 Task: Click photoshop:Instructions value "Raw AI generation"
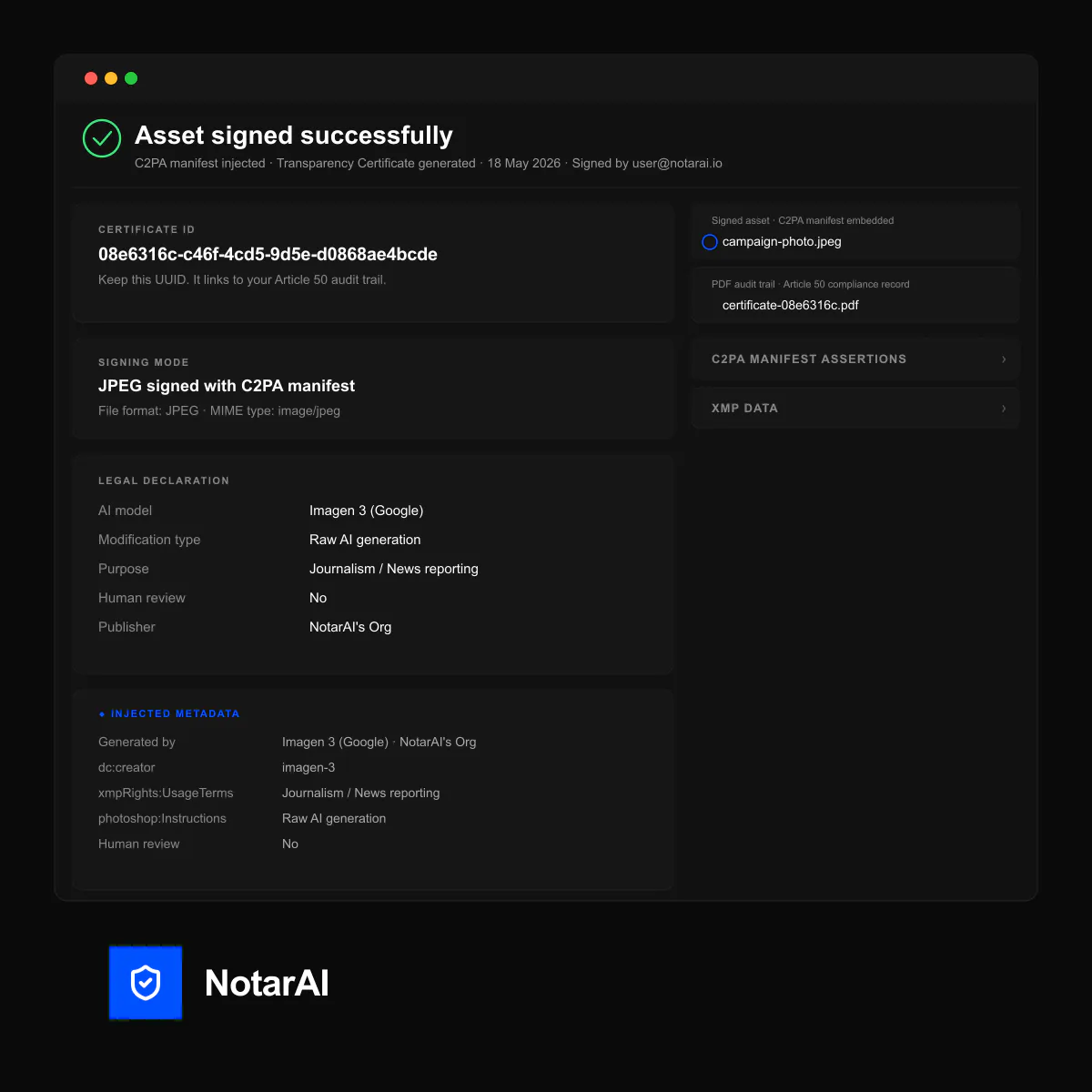334,818
